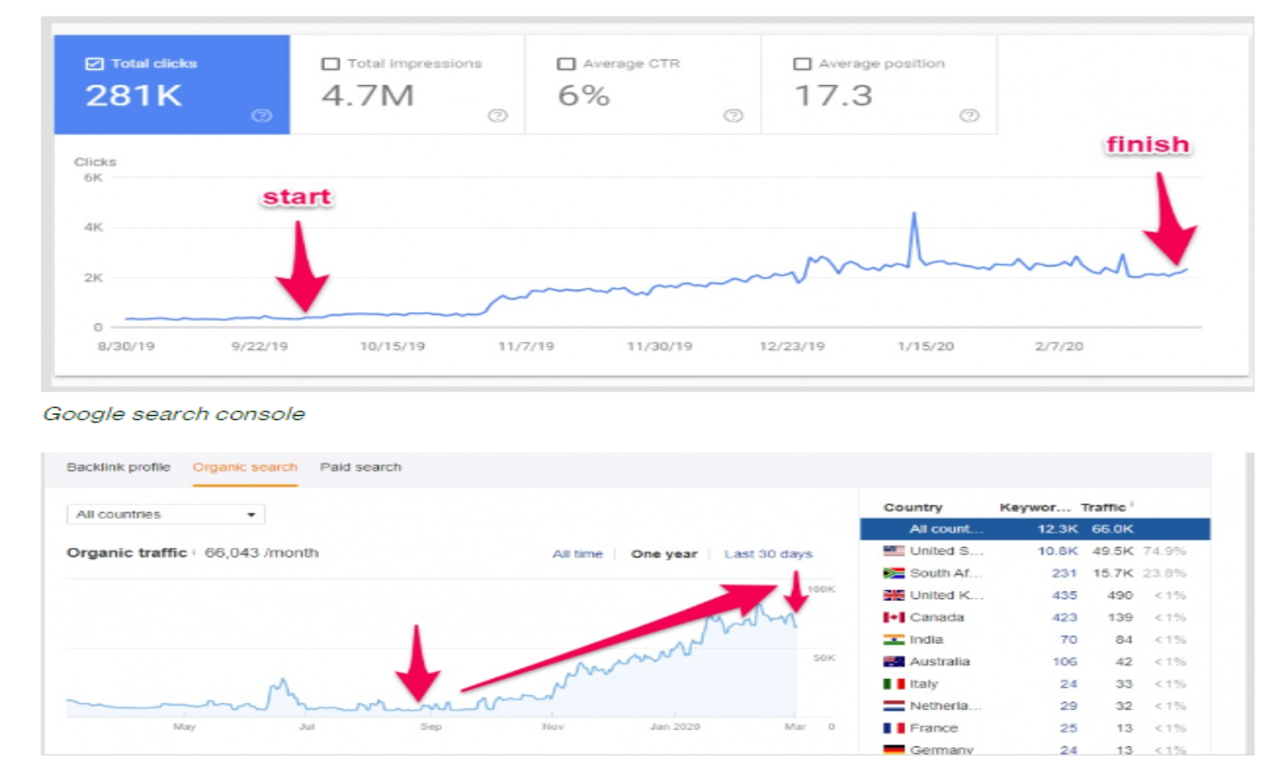Click the South Africa flag icon
The height and width of the screenshot is (769, 1280).
[x=895, y=571]
